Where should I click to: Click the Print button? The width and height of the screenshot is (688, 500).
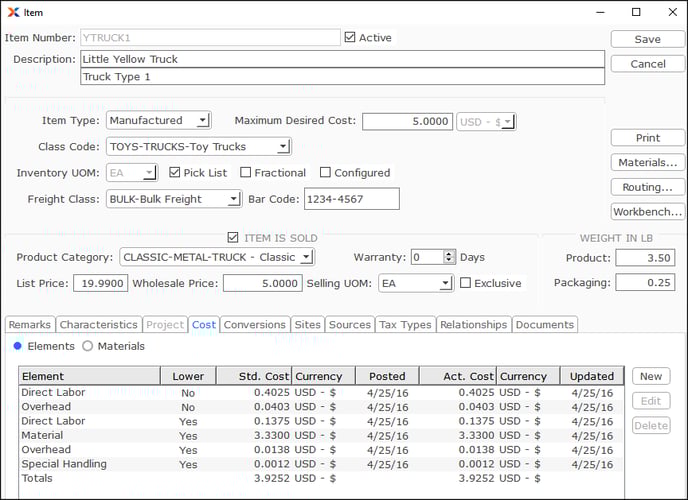pos(648,138)
